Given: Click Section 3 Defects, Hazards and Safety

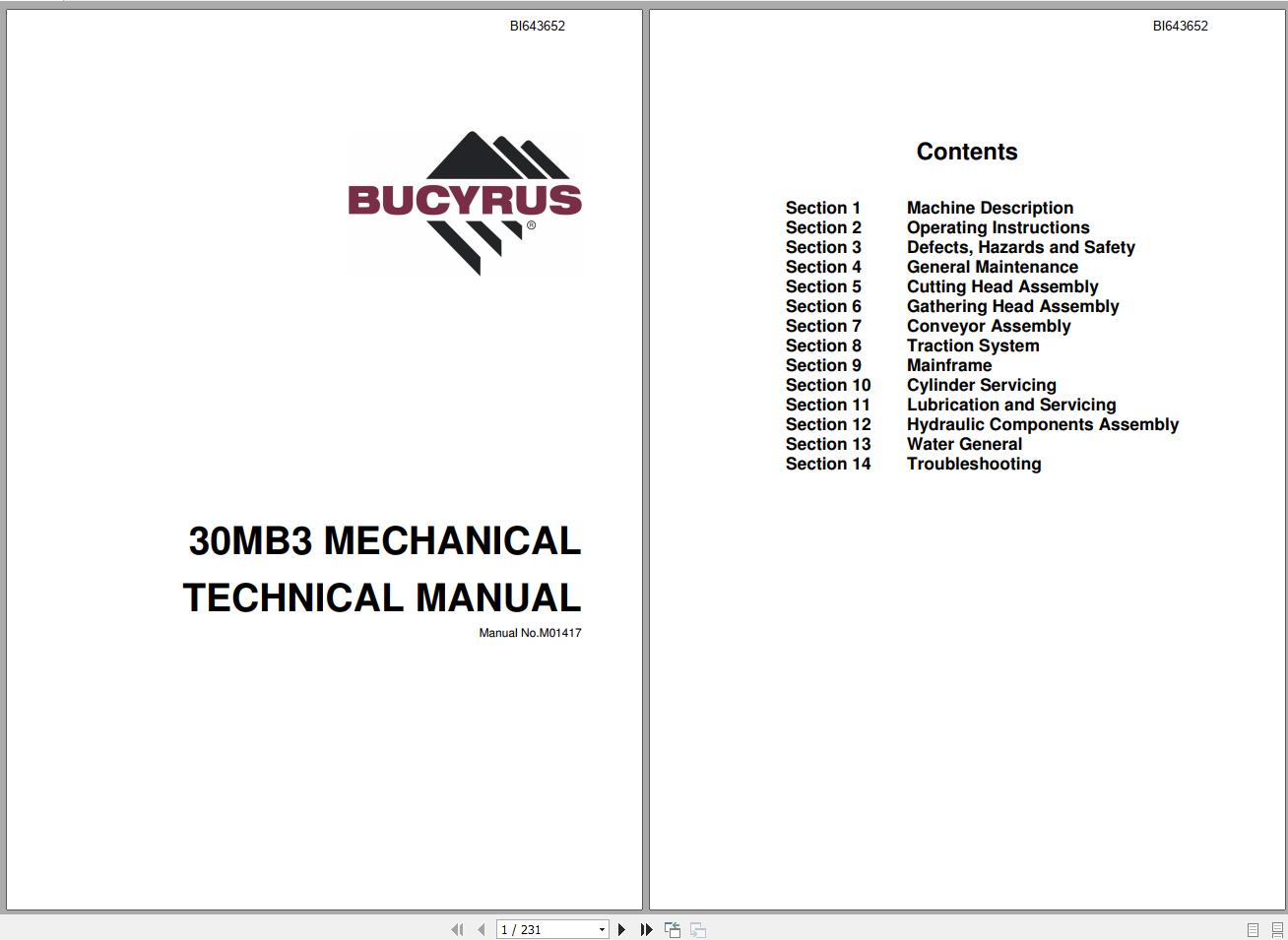Looking at the screenshot, I should [x=960, y=247].
